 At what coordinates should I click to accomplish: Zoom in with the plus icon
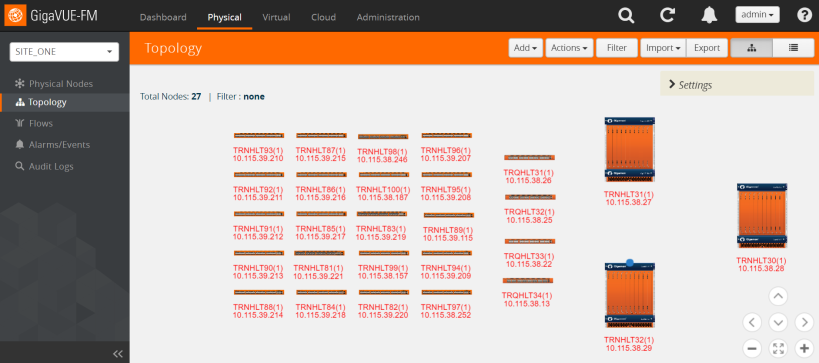point(804,348)
